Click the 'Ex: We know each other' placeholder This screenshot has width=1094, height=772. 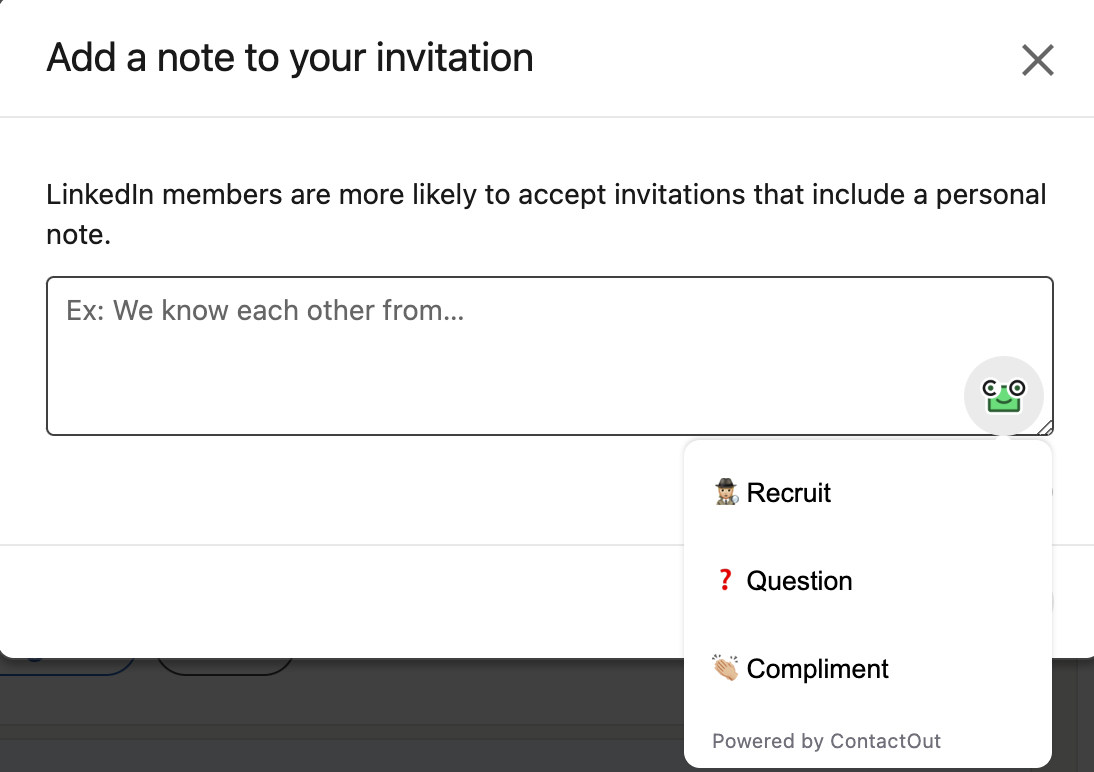pos(265,310)
